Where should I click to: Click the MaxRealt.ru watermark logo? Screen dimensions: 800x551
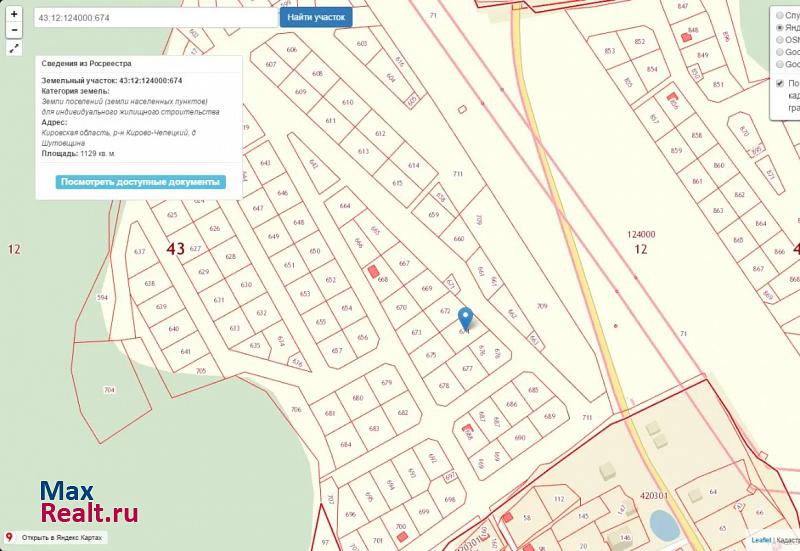tap(88, 503)
